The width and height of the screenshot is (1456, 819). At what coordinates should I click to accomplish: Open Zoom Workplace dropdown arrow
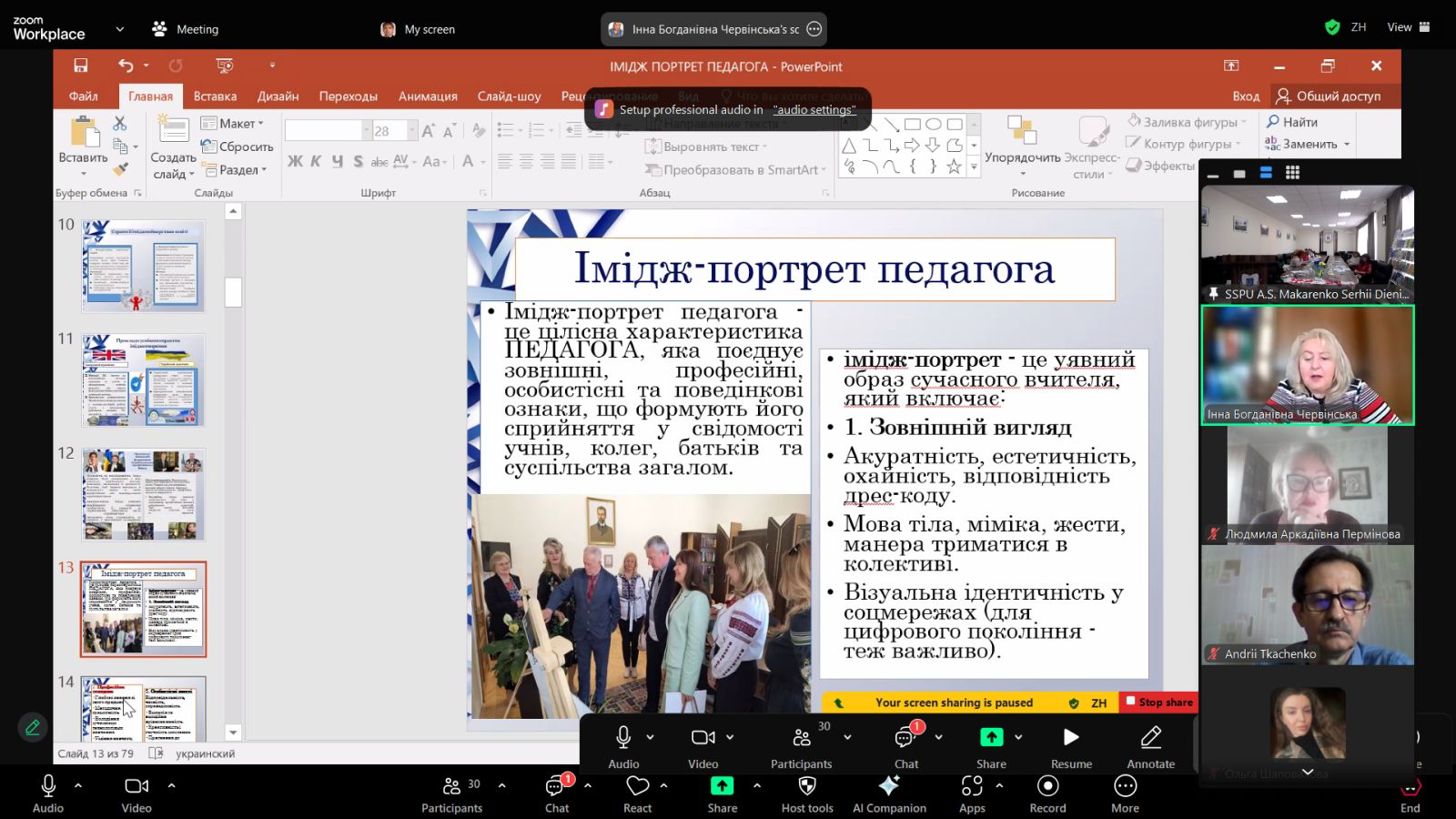(119, 28)
